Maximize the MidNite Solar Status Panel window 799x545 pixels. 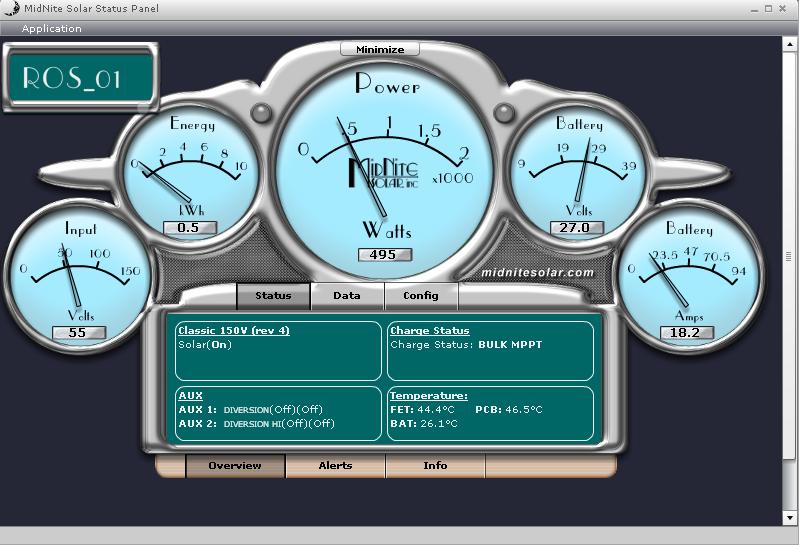(768, 9)
